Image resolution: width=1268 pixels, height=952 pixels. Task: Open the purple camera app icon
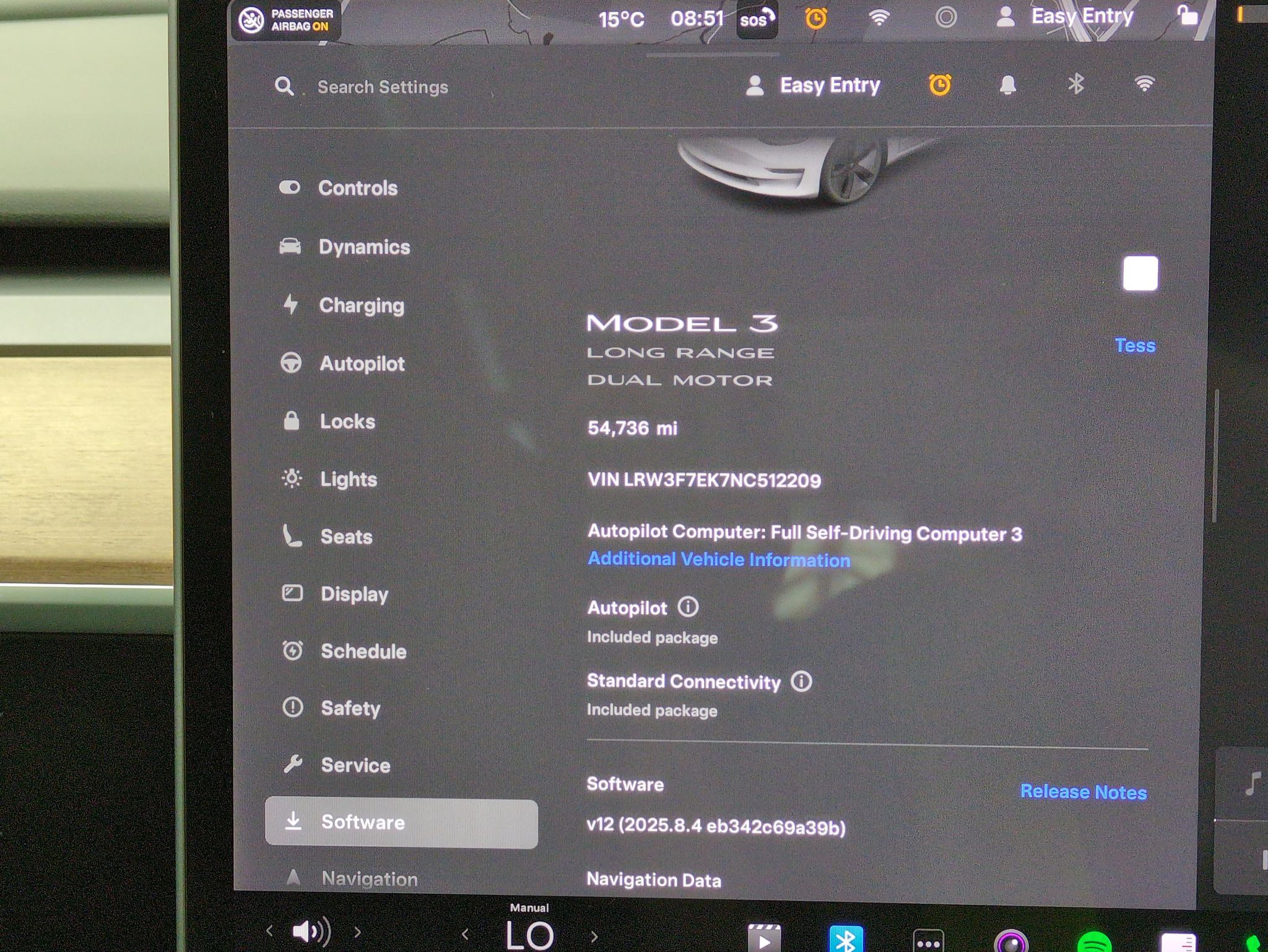(x=1011, y=942)
